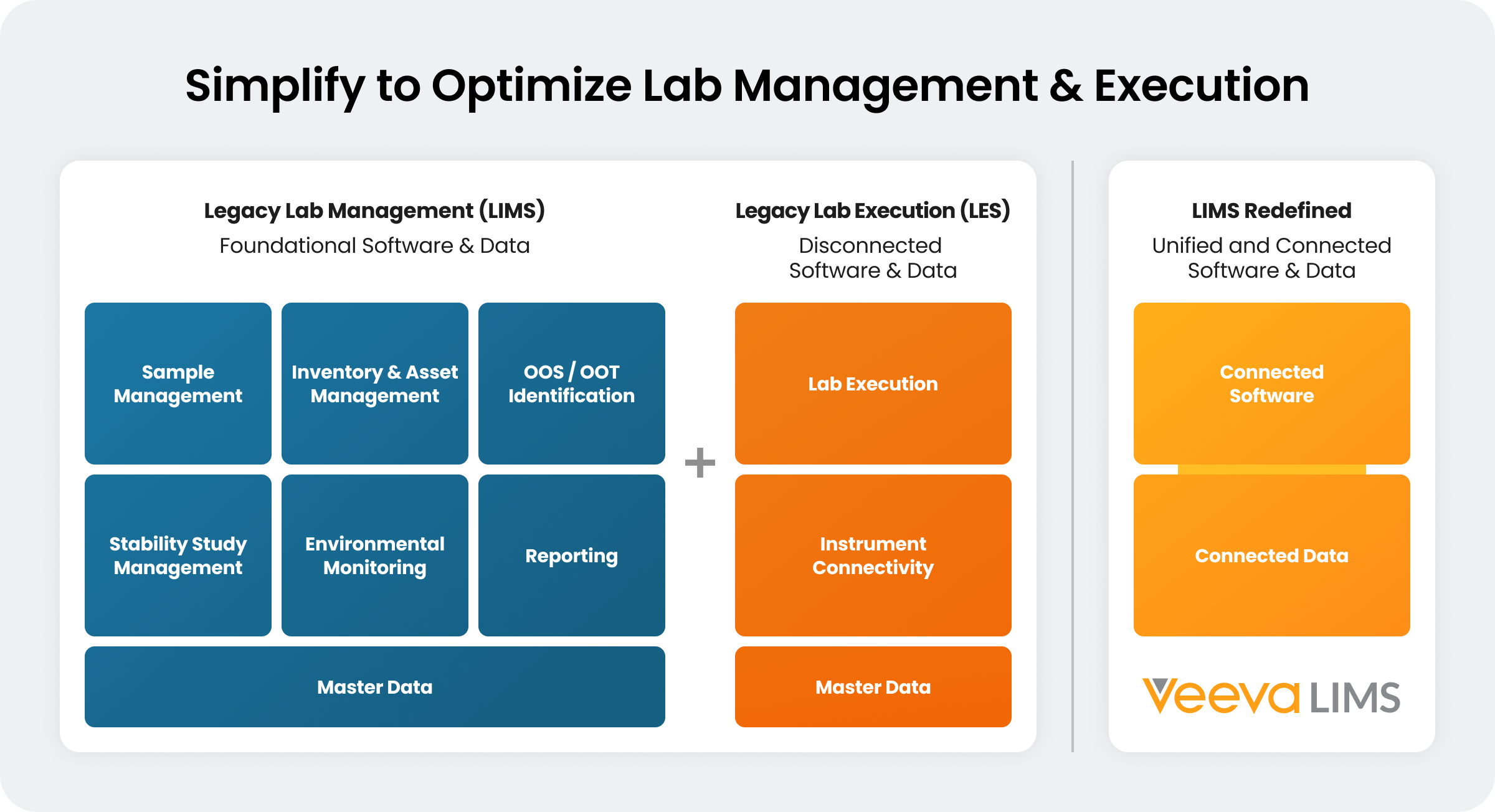Click the Instrument Connectivity tile
Image resolution: width=1495 pixels, height=812 pixels.
[x=873, y=555]
